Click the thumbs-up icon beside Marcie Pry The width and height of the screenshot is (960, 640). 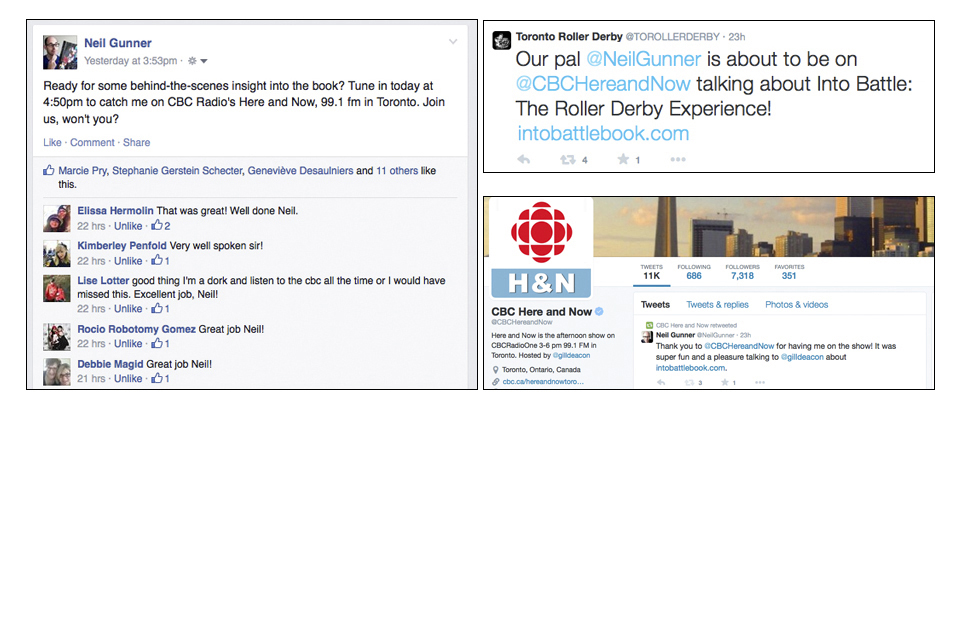coord(48,170)
